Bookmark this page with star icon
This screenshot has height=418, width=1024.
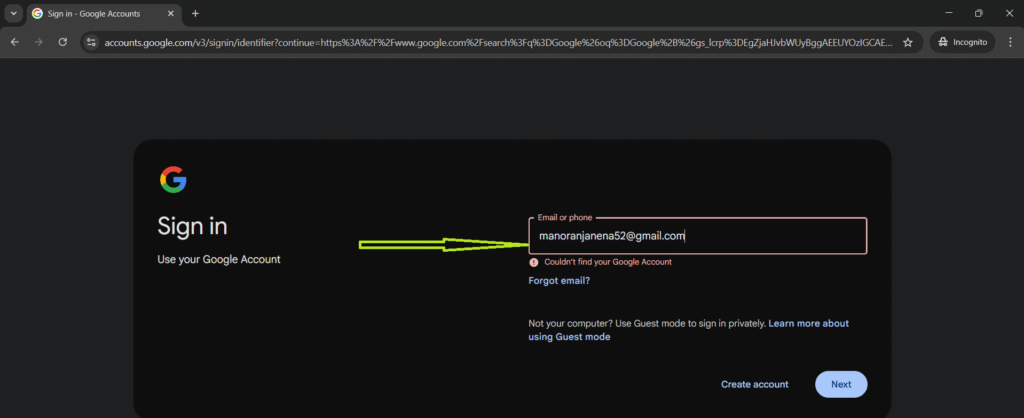(x=907, y=42)
